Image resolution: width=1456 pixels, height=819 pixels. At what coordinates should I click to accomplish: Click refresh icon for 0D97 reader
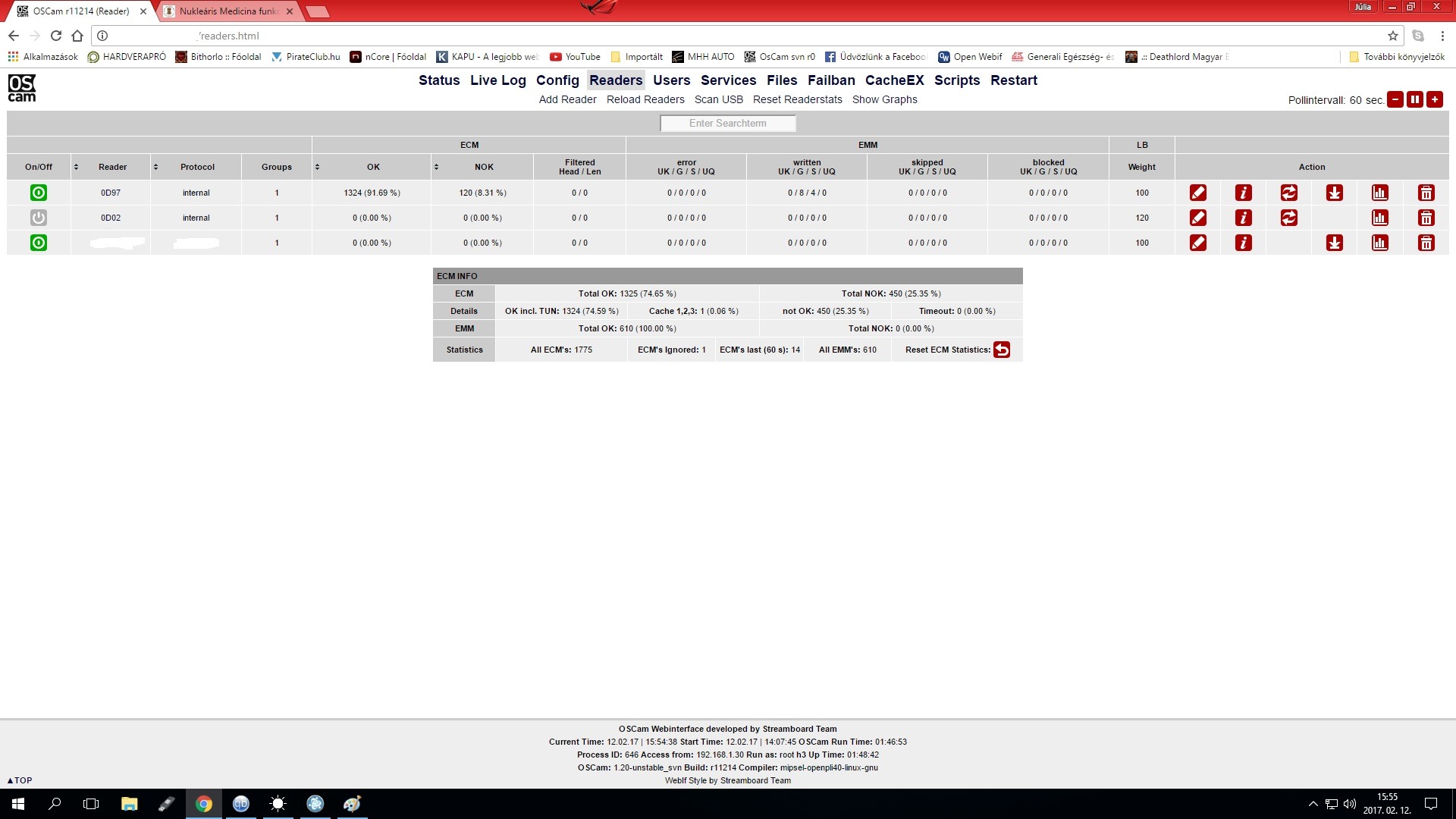point(1289,193)
